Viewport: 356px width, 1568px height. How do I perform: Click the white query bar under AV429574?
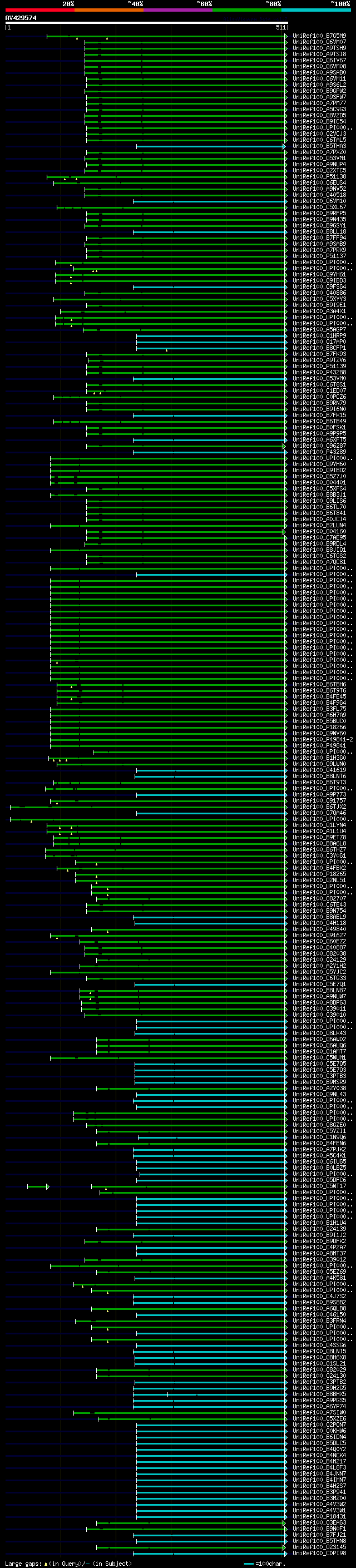tap(147, 23)
